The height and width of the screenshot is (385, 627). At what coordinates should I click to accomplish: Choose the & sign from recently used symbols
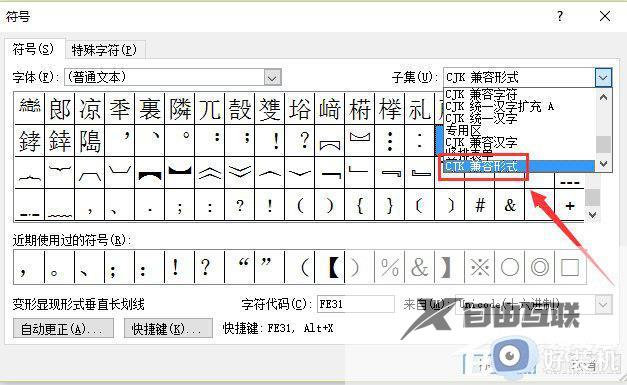[420, 267]
